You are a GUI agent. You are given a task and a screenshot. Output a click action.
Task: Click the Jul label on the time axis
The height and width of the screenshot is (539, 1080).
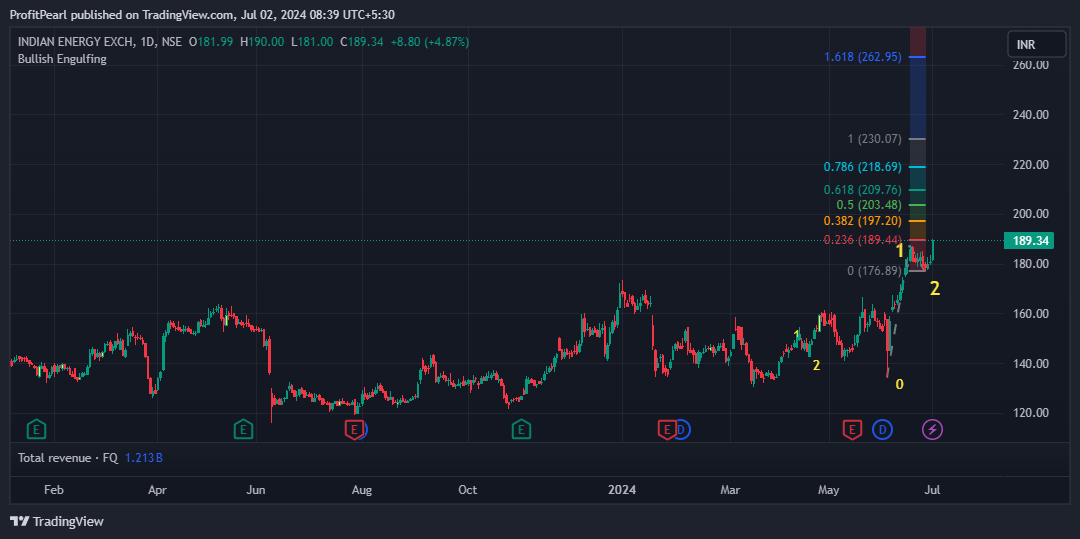[932, 490]
